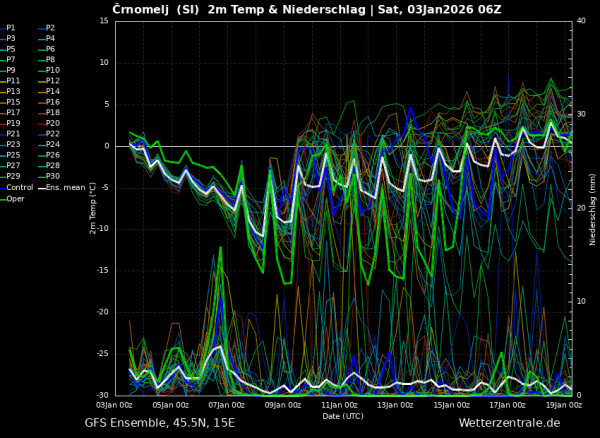The width and height of the screenshot is (600, 438).
Task: Click the P7 legend entry
Action: [x=8, y=60]
